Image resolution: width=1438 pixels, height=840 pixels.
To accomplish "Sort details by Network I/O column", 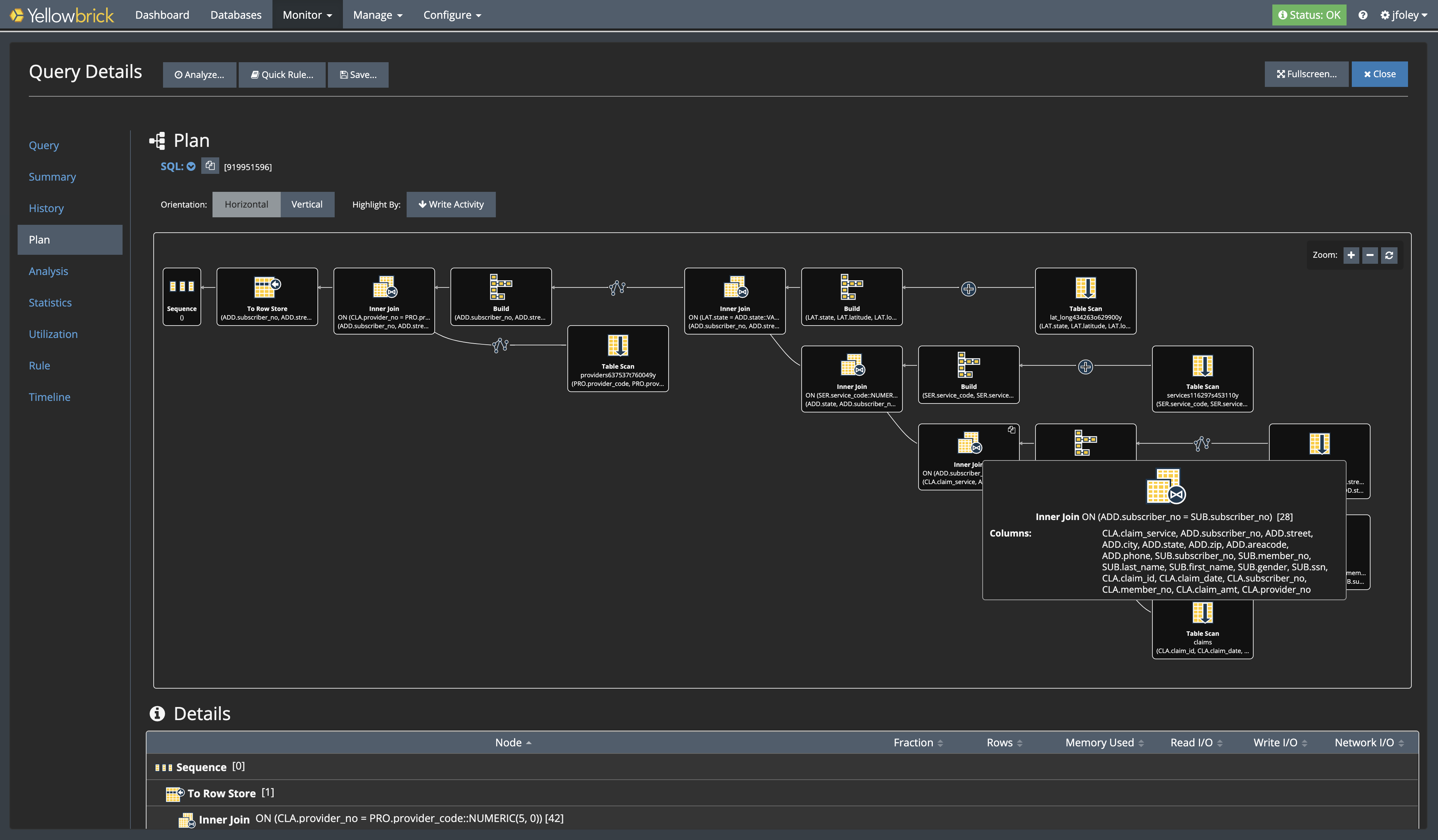I will (x=1369, y=743).
